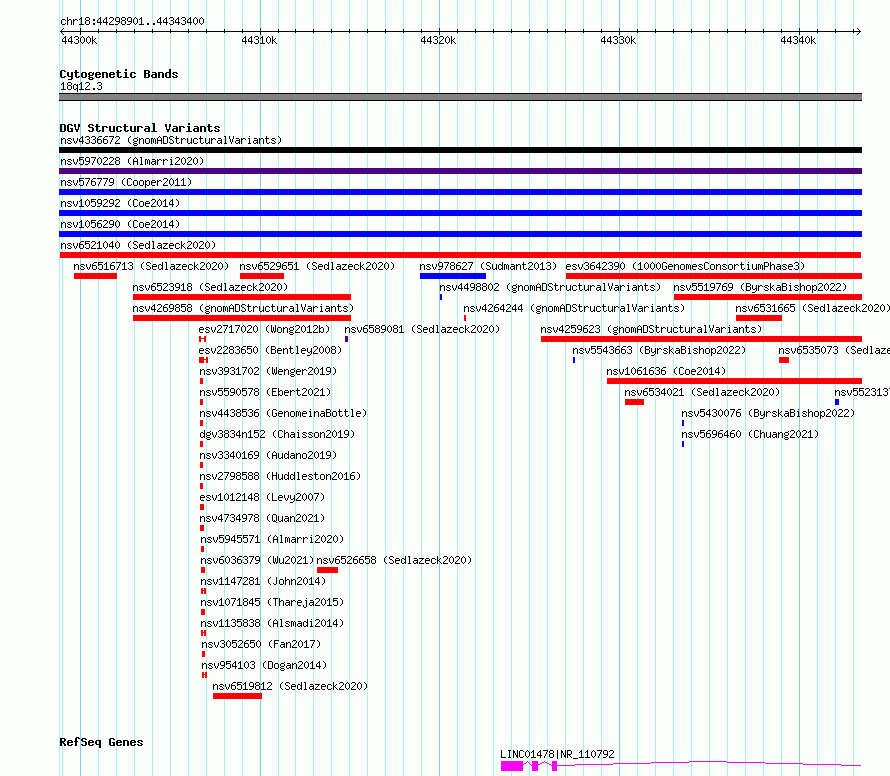Open nsv5696460 (Chuang2021) label
The image size is (890, 776).
point(750,434)
